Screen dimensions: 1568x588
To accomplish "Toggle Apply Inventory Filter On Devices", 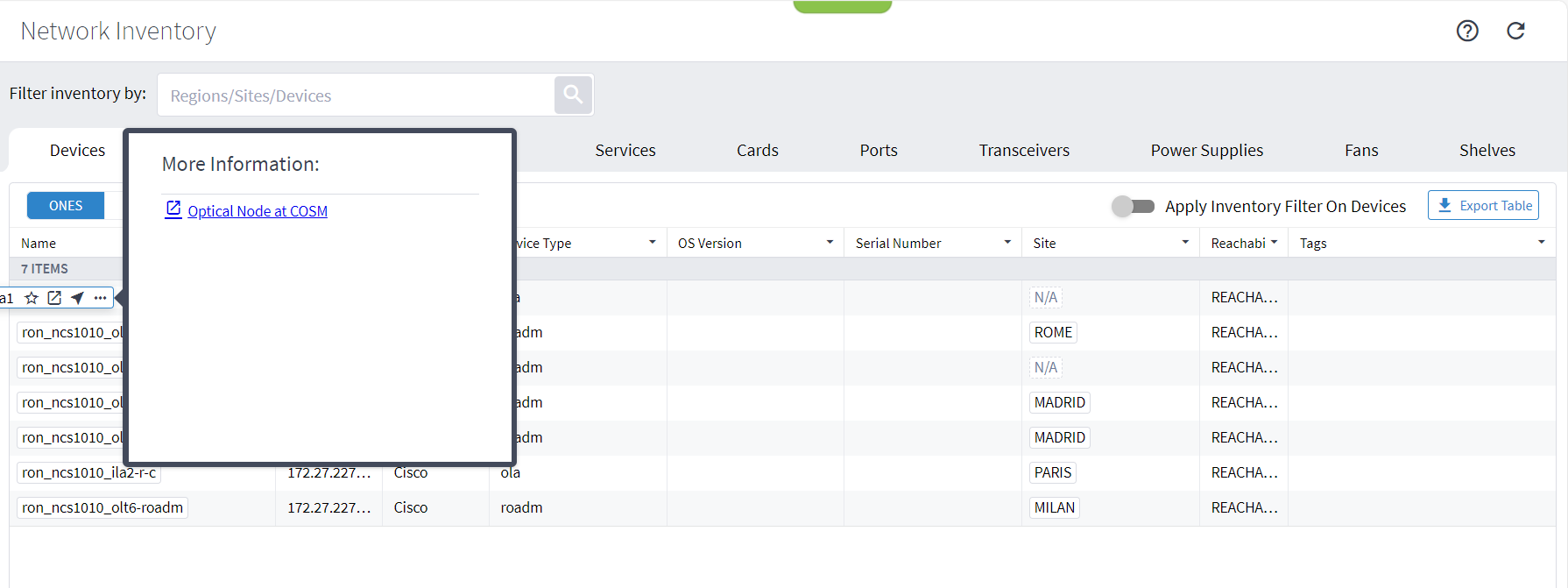I will (1133, 206).
